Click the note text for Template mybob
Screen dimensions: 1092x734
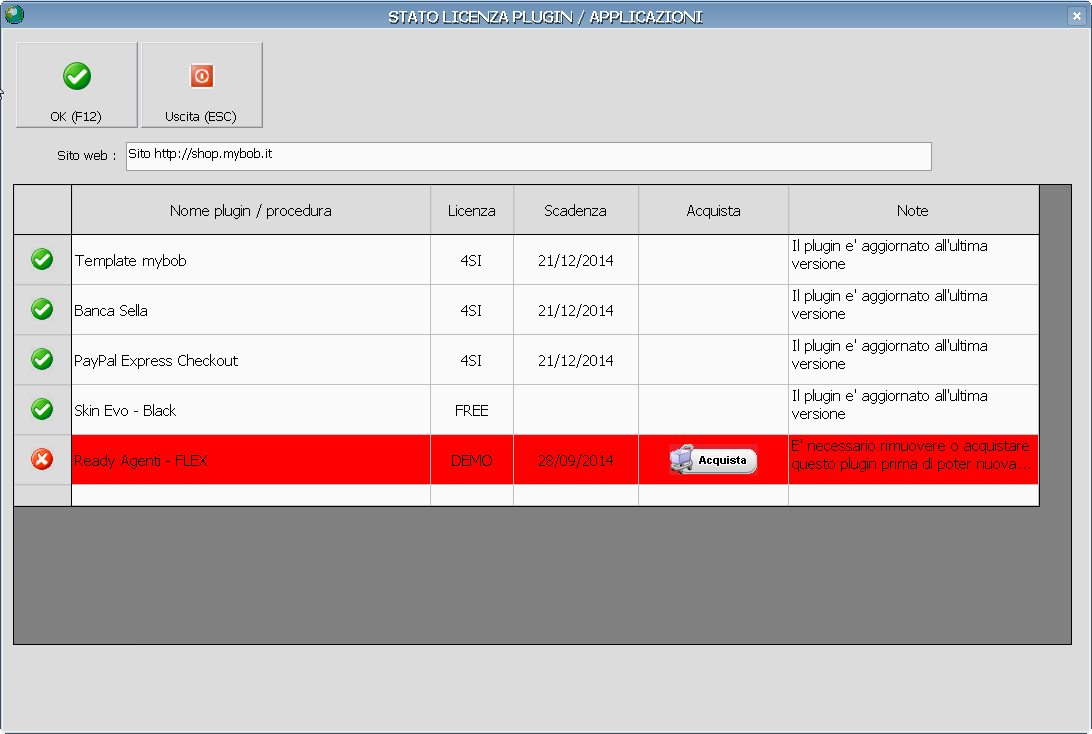pos(889,255)
